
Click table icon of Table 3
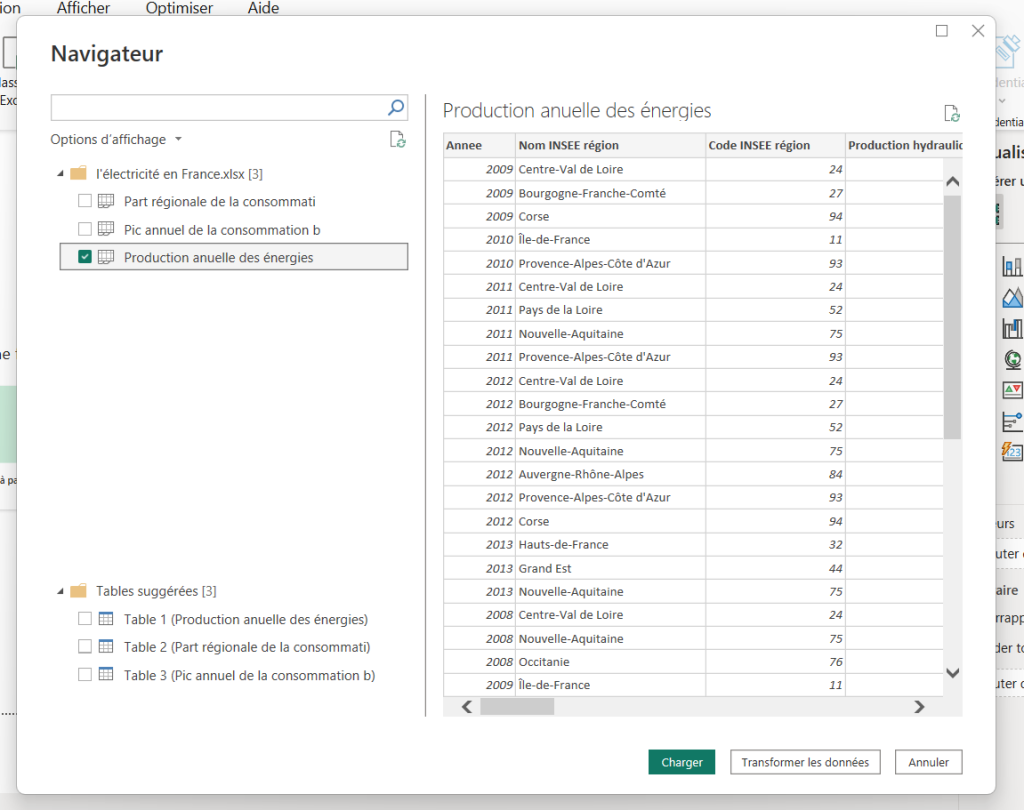click(106, 674)
